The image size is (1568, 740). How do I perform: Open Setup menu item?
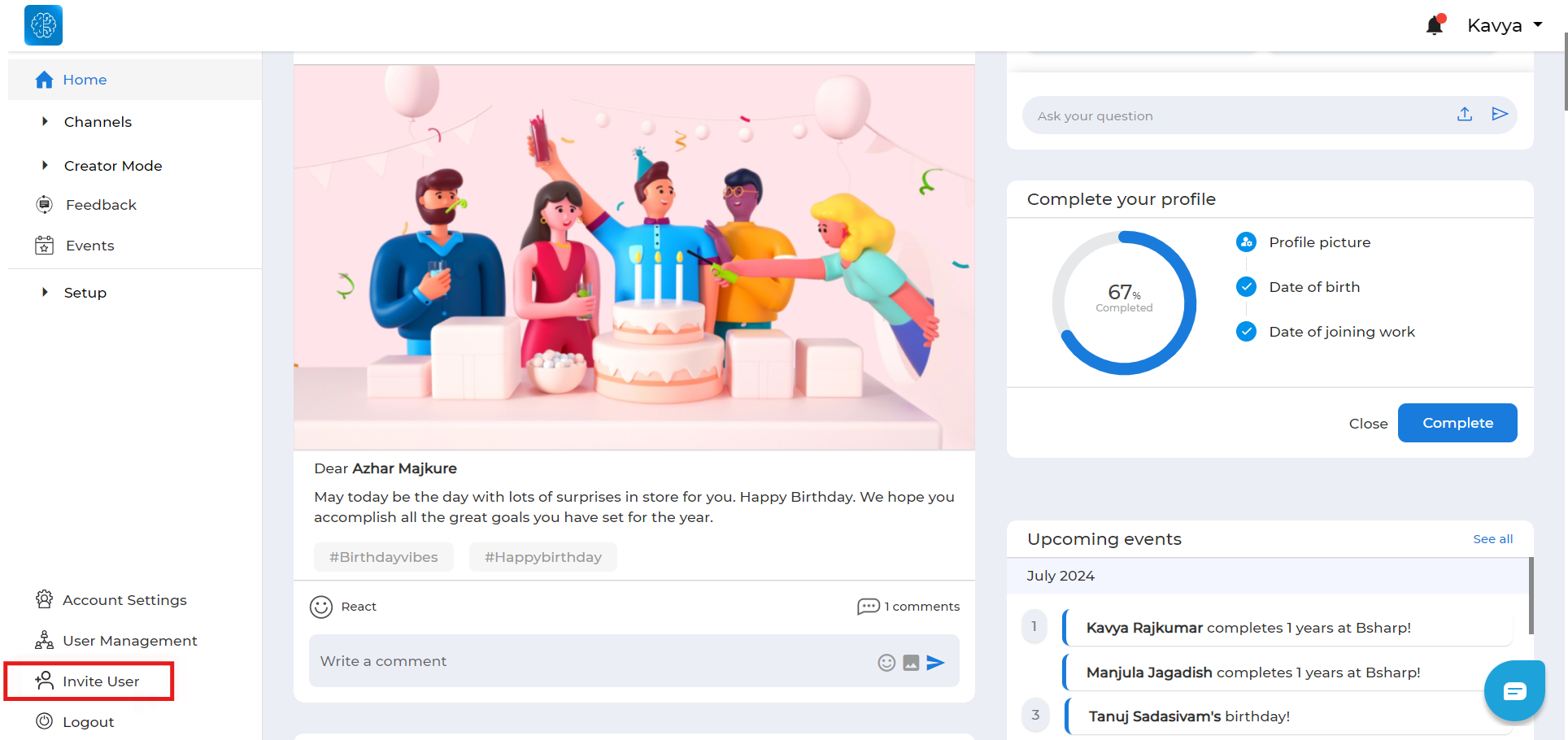coord(85,293)
